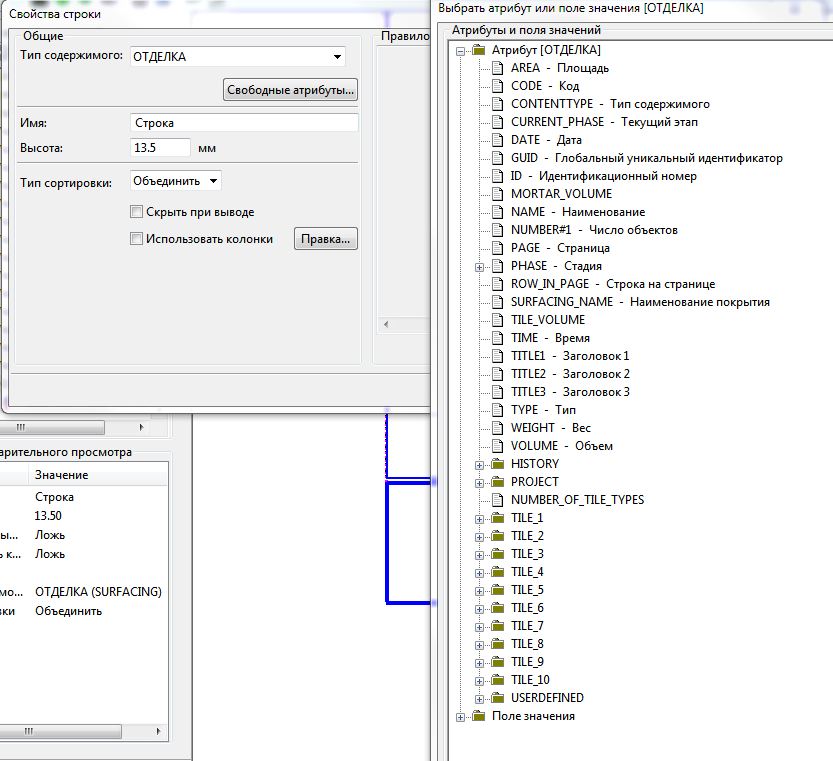Select the AREA - Площадь document icon
833x761 pixels.
click(x=497, y=68)
